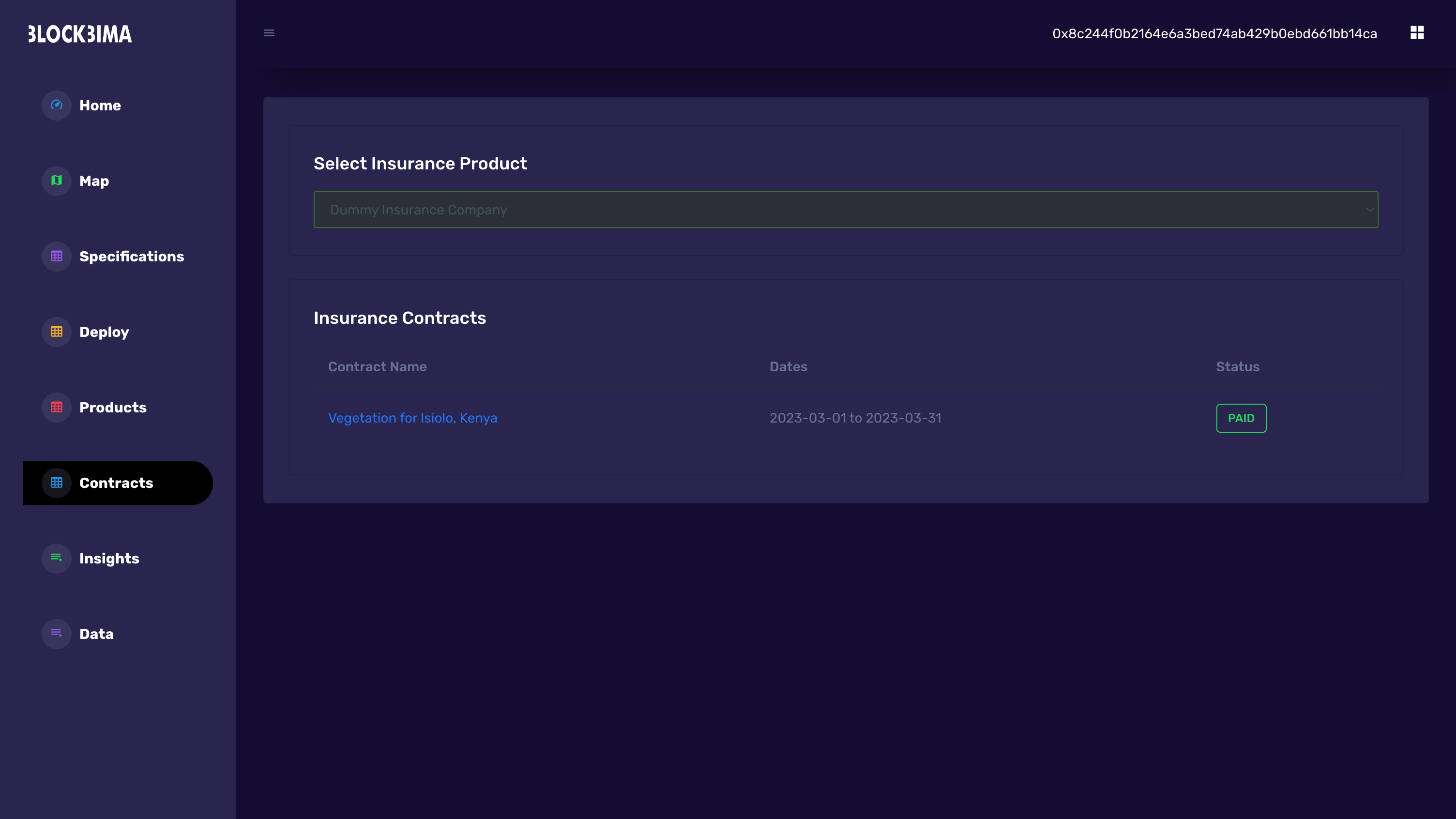Click the purple Data list icon
This screenshot has height=819, width=1456.
pyautogui.click(x=57, y=634)
